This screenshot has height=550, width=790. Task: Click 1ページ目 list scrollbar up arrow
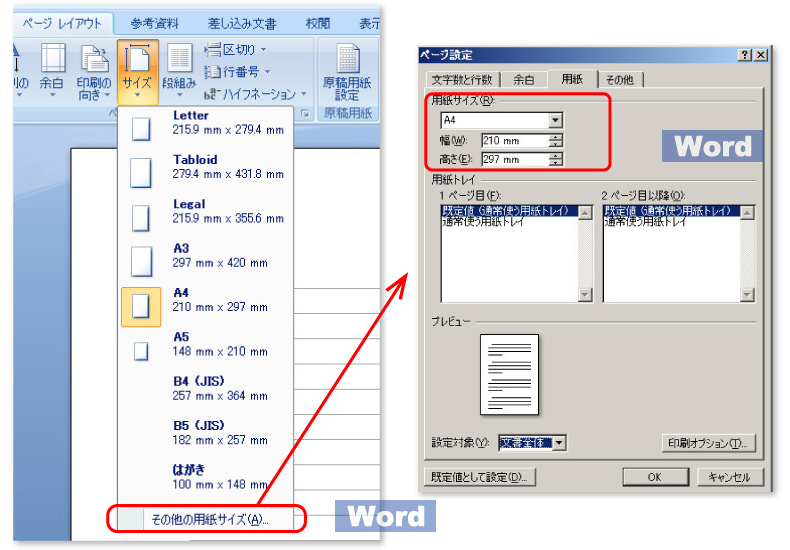[585, 213]
